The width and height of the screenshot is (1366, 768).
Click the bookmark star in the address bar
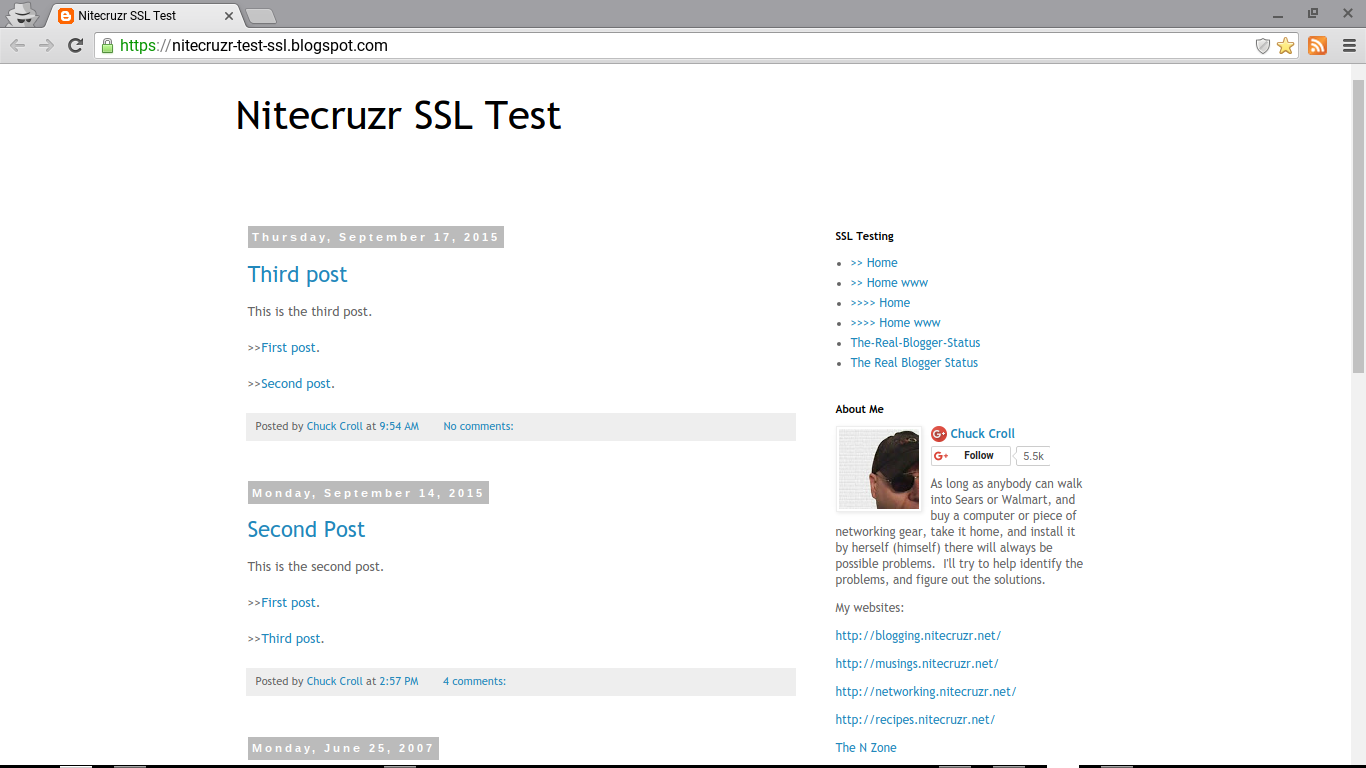point(1285,45)
